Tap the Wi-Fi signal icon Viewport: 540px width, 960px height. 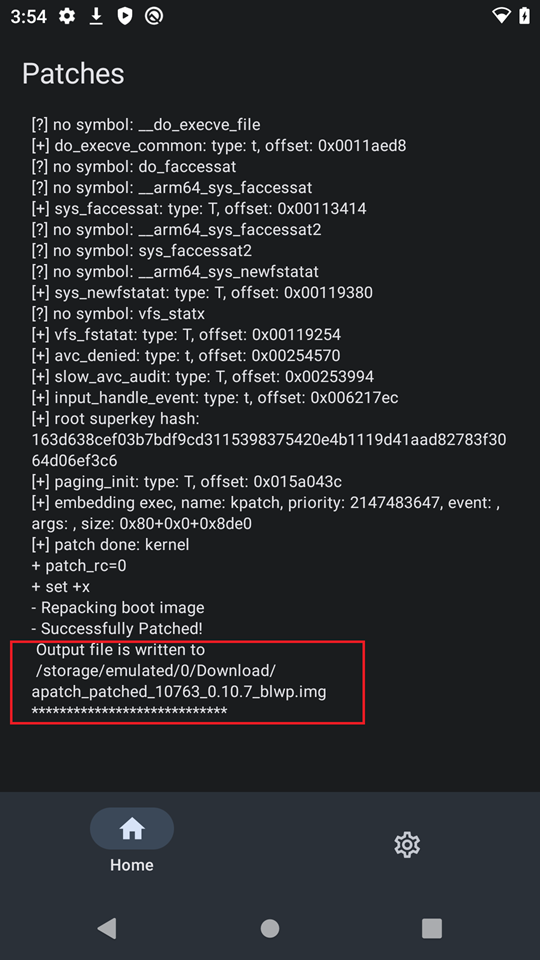tap(501, 16)
